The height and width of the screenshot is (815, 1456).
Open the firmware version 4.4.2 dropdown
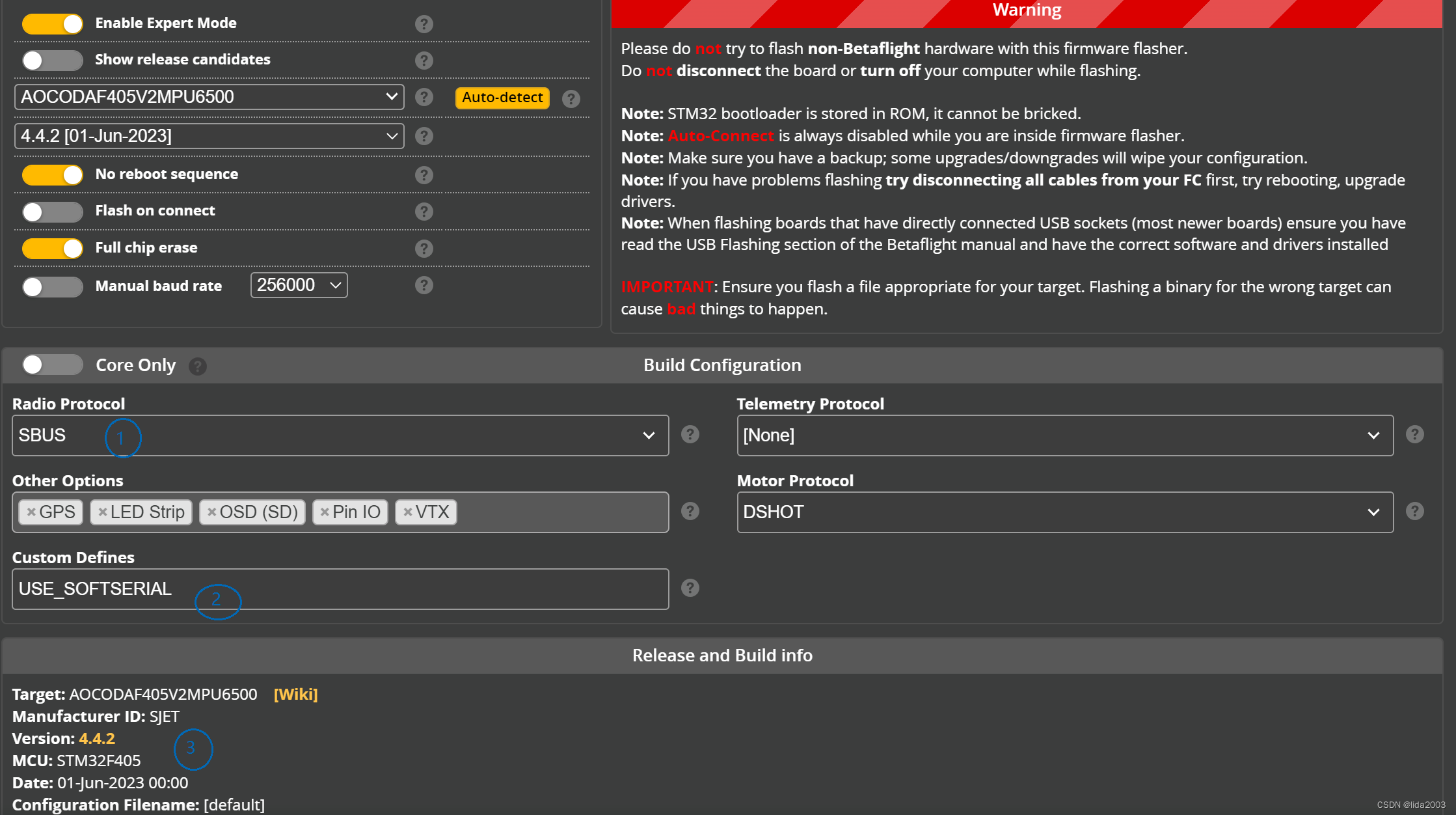click(x=209, y=136)
